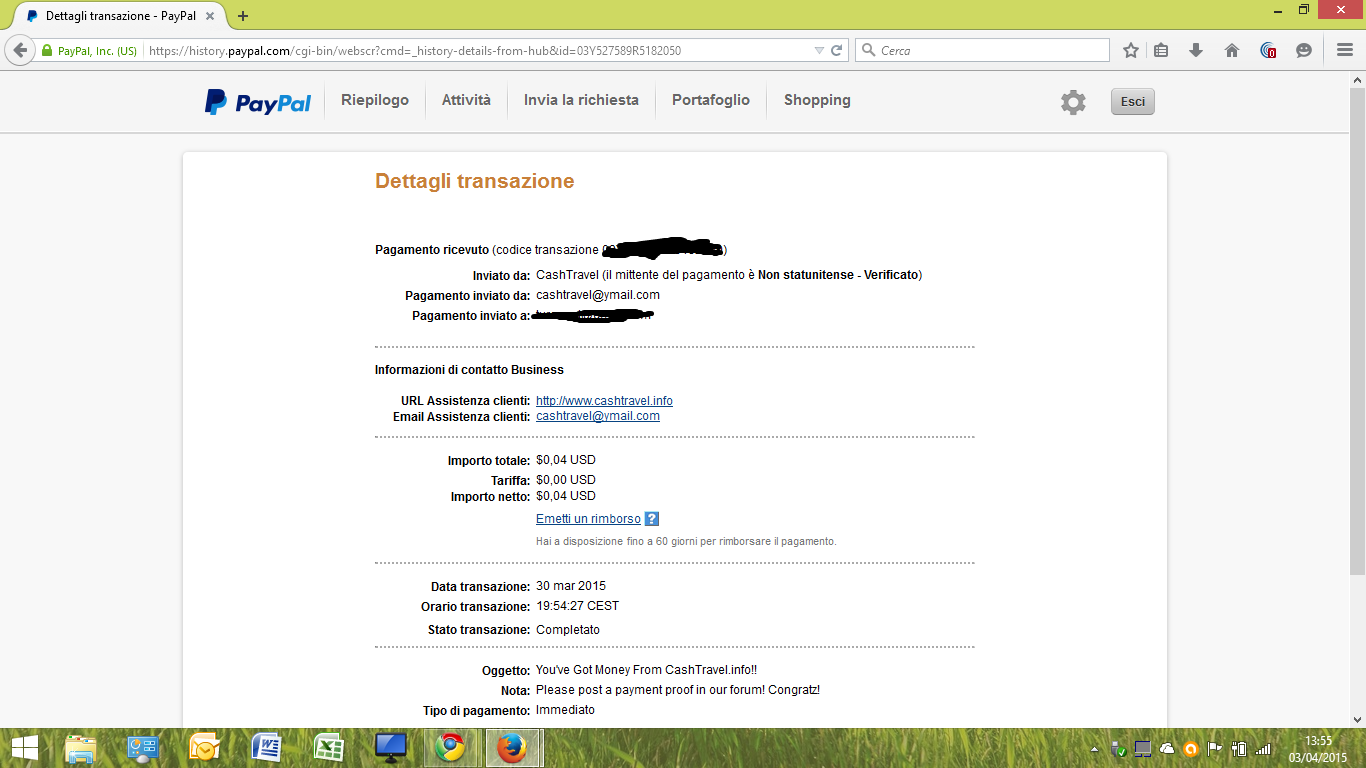The height and width of the screenshot is (768, 1366).
Task: Click the network signal tray icon
Action: (x=1263, y=748)
